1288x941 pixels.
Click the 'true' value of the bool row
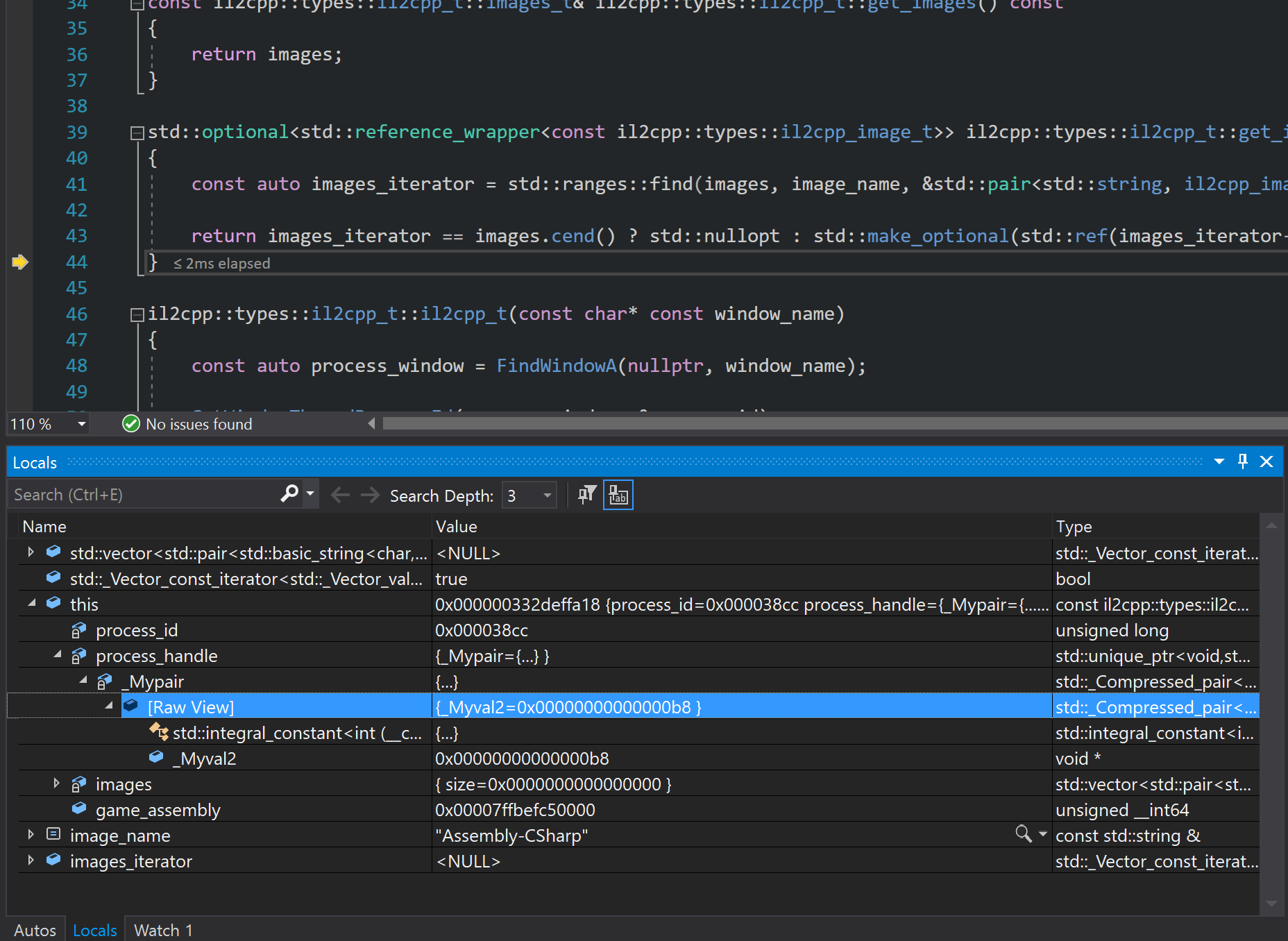pos(451,579)
